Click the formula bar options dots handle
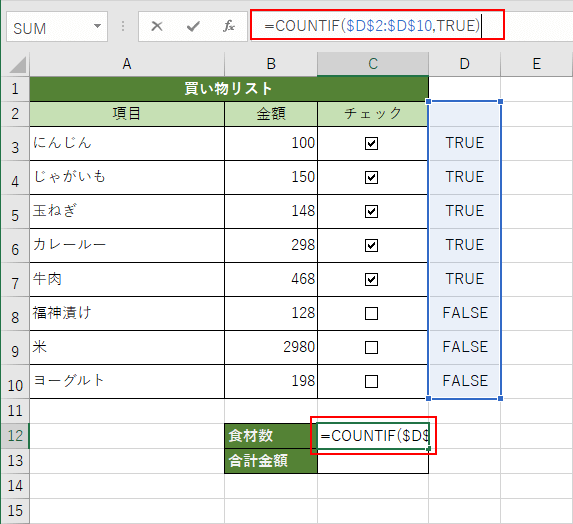 click(123, 26)
